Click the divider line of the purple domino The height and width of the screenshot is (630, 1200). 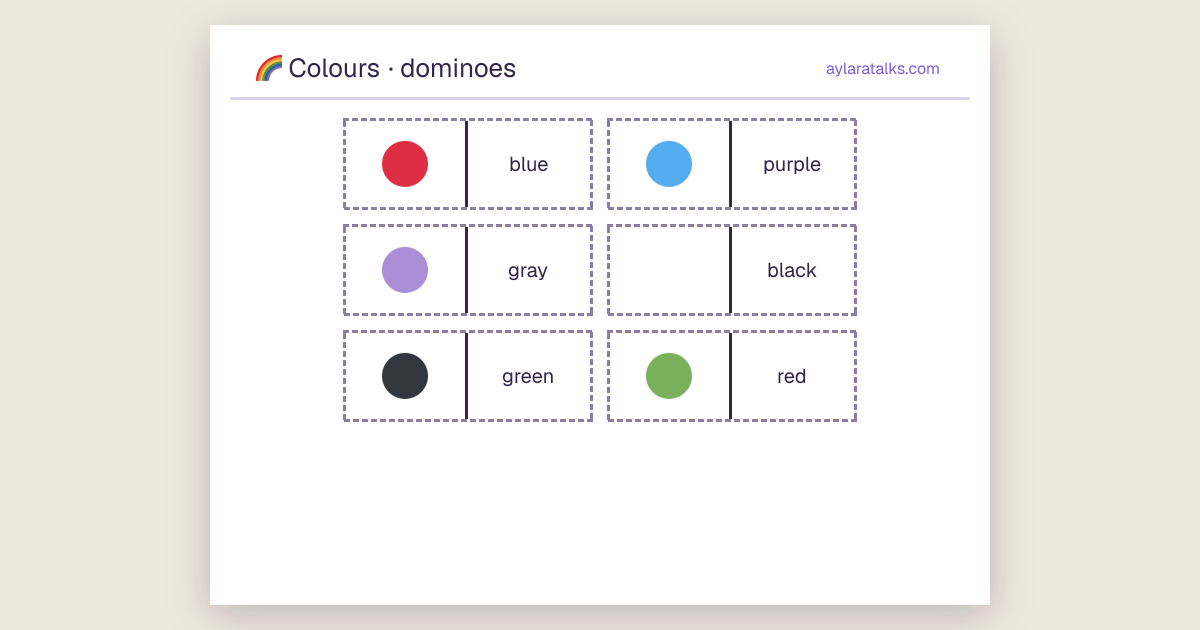tap(730, 164)
